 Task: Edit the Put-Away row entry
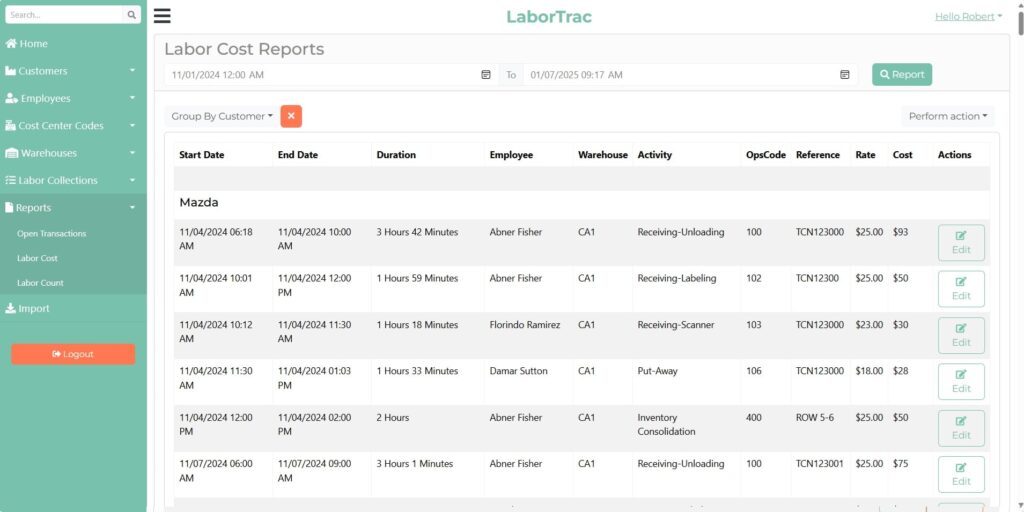960,382
